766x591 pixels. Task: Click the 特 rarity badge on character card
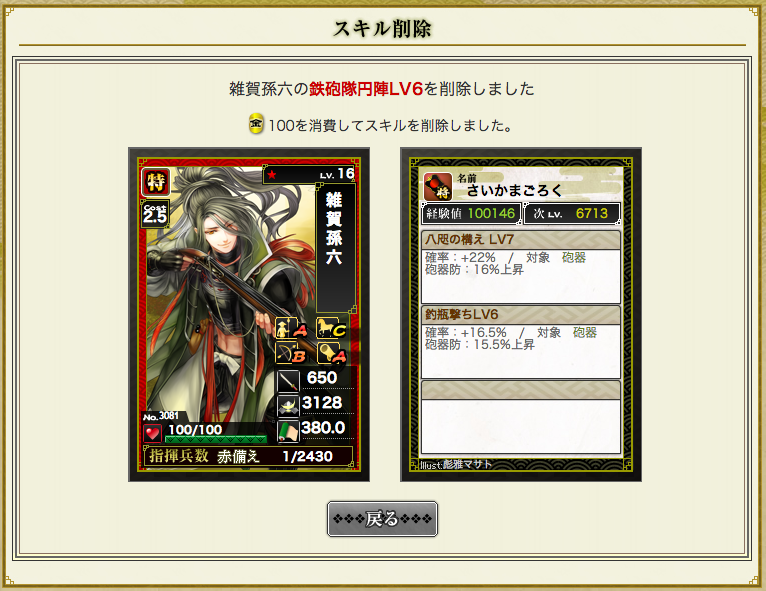pos(155,182)
